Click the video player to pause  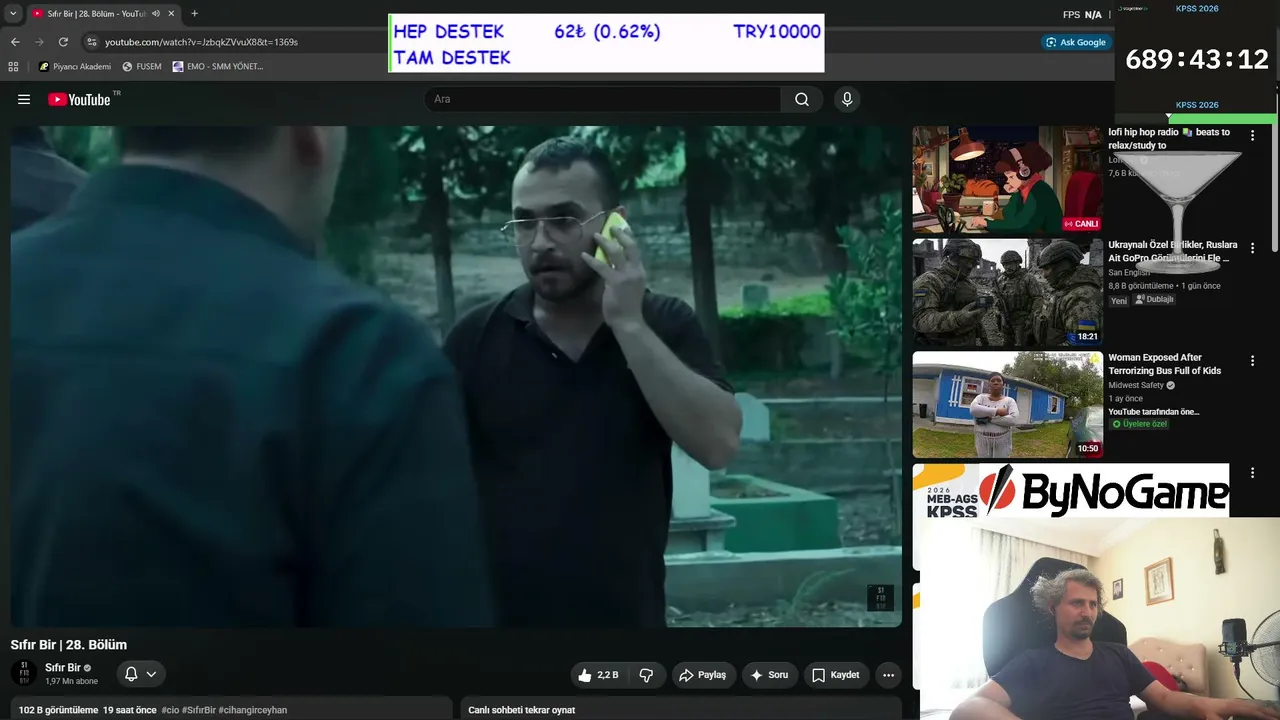[456, 376]
